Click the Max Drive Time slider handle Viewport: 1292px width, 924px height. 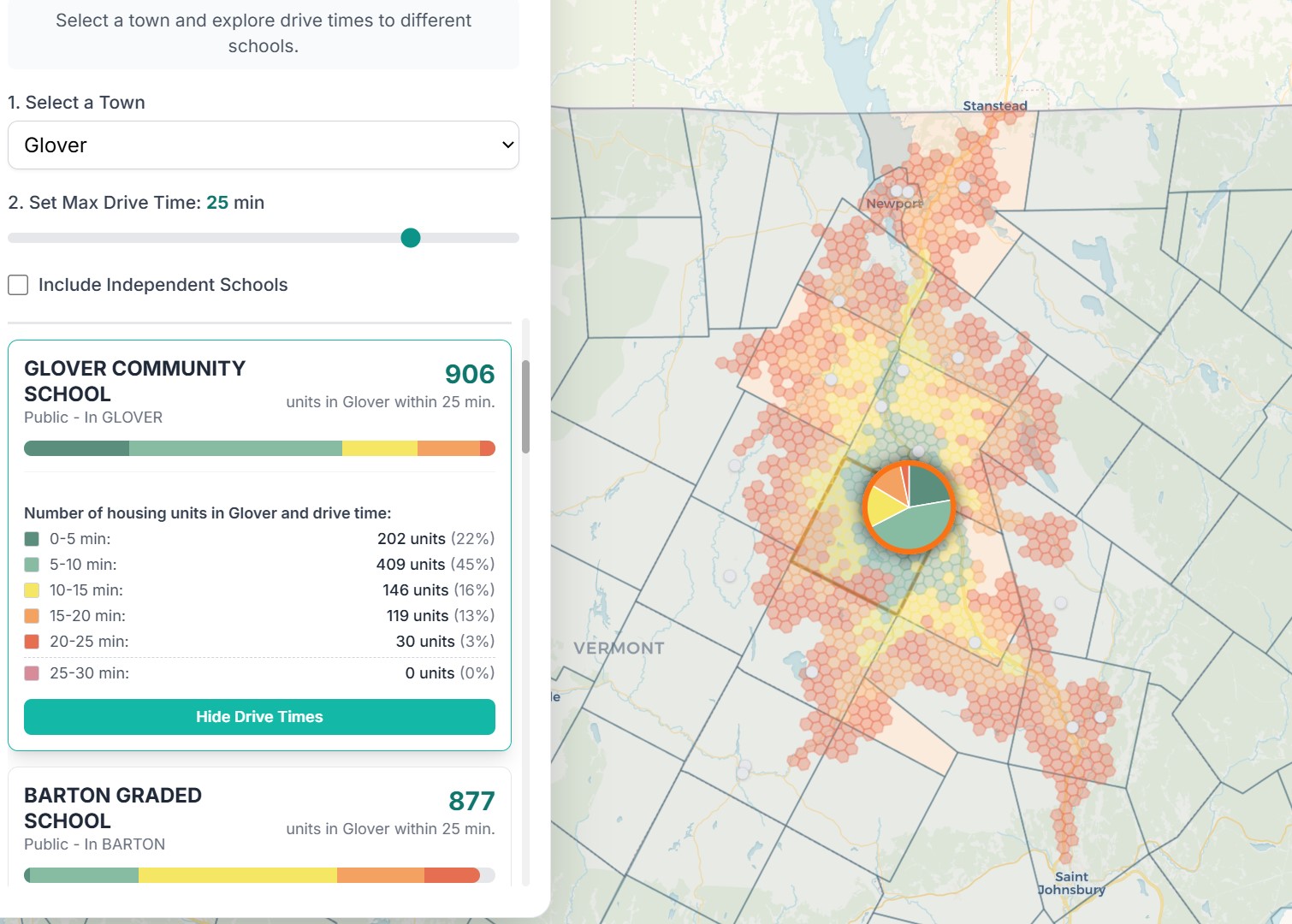[x=411, y=238]
